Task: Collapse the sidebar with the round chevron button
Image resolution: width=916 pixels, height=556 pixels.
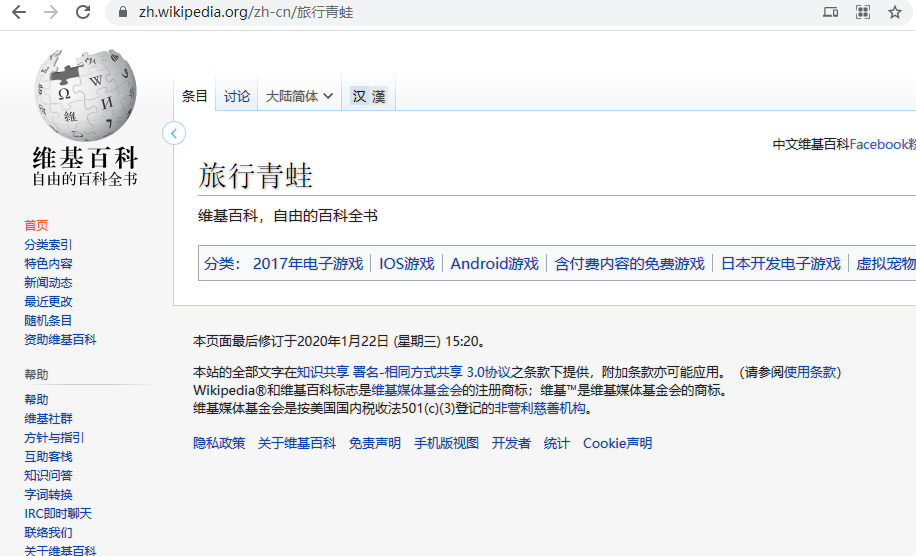Action: 174,133
